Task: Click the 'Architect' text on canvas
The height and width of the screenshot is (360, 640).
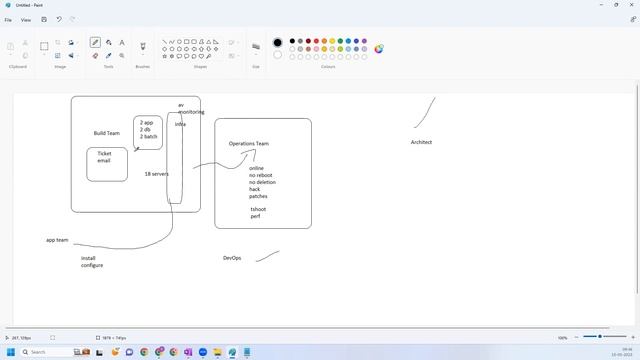Action: tap(421, 142)
